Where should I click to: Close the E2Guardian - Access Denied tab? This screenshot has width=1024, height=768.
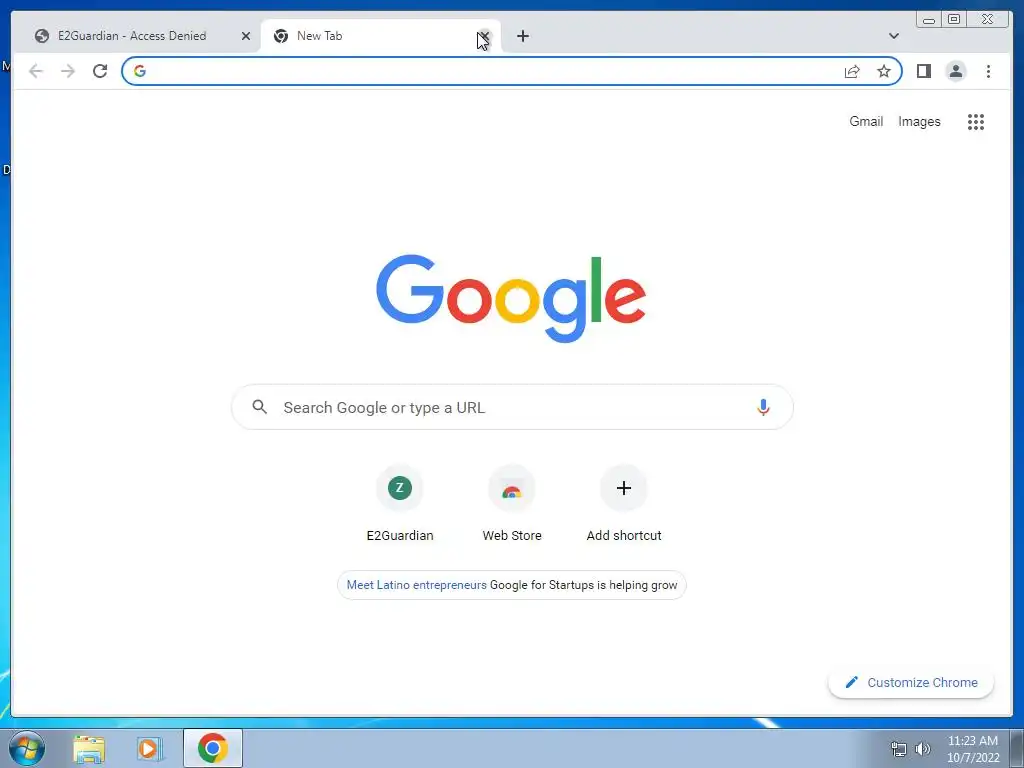point(246,36)
